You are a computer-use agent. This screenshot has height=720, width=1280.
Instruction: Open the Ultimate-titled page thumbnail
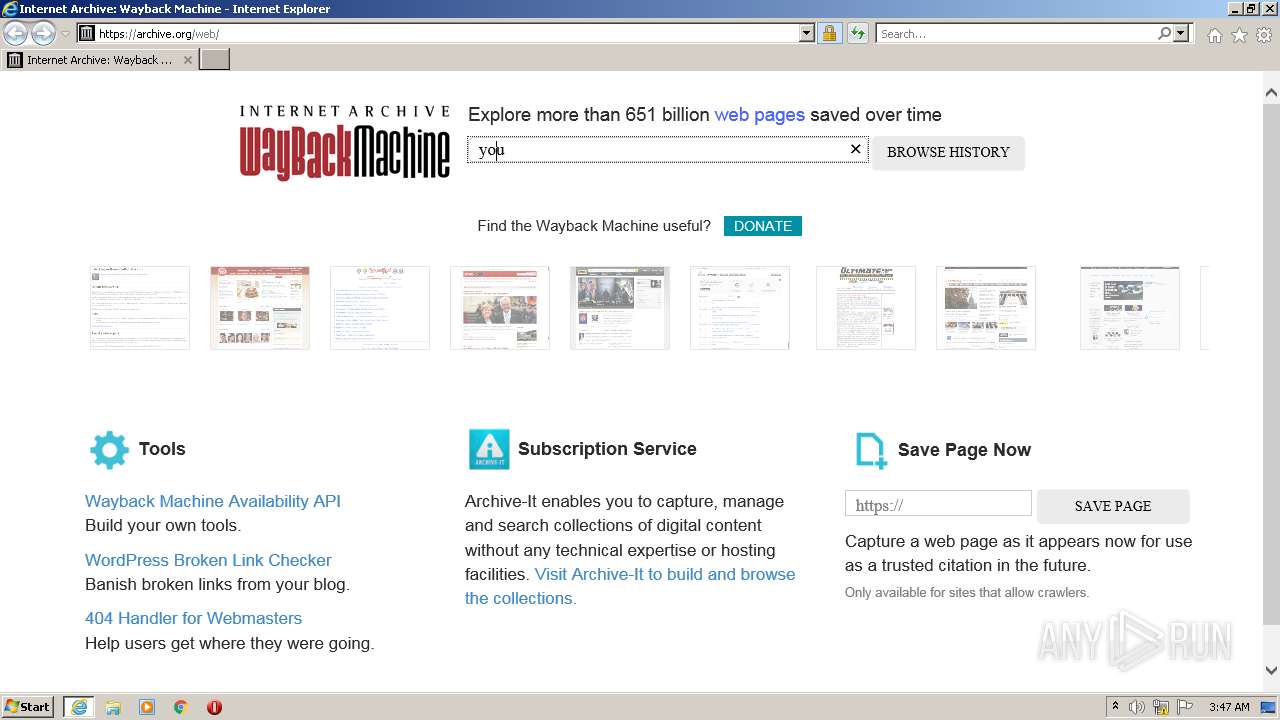tap(866, 308)
